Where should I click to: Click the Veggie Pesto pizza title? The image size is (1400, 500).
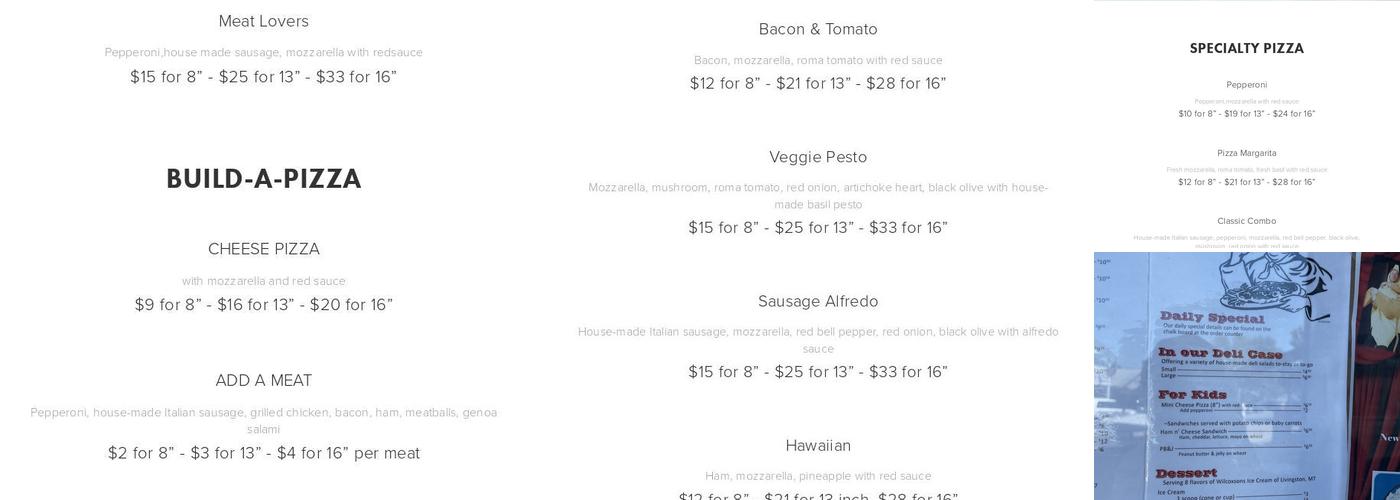pyautogui.click(x=818, y=157)
